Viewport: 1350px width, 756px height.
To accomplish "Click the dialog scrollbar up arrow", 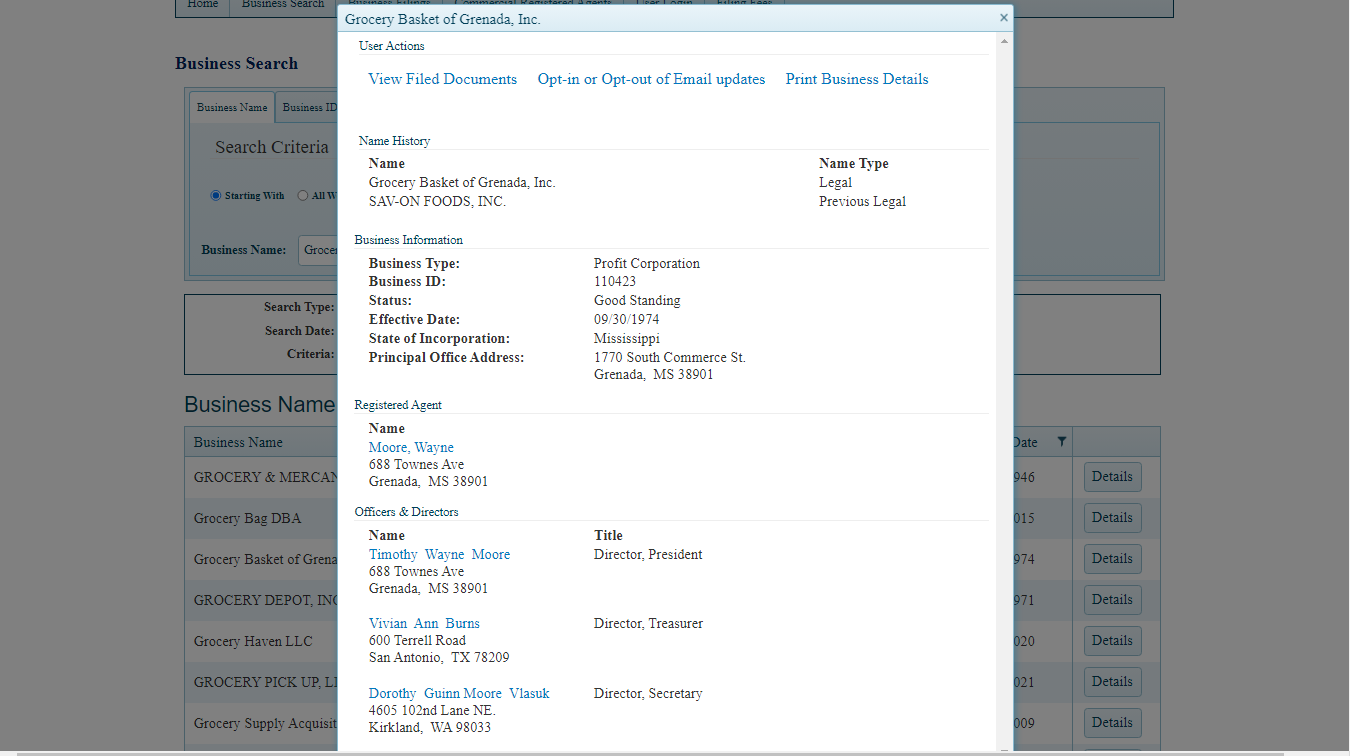I will pyautogui.click(x=1004, y=41).
